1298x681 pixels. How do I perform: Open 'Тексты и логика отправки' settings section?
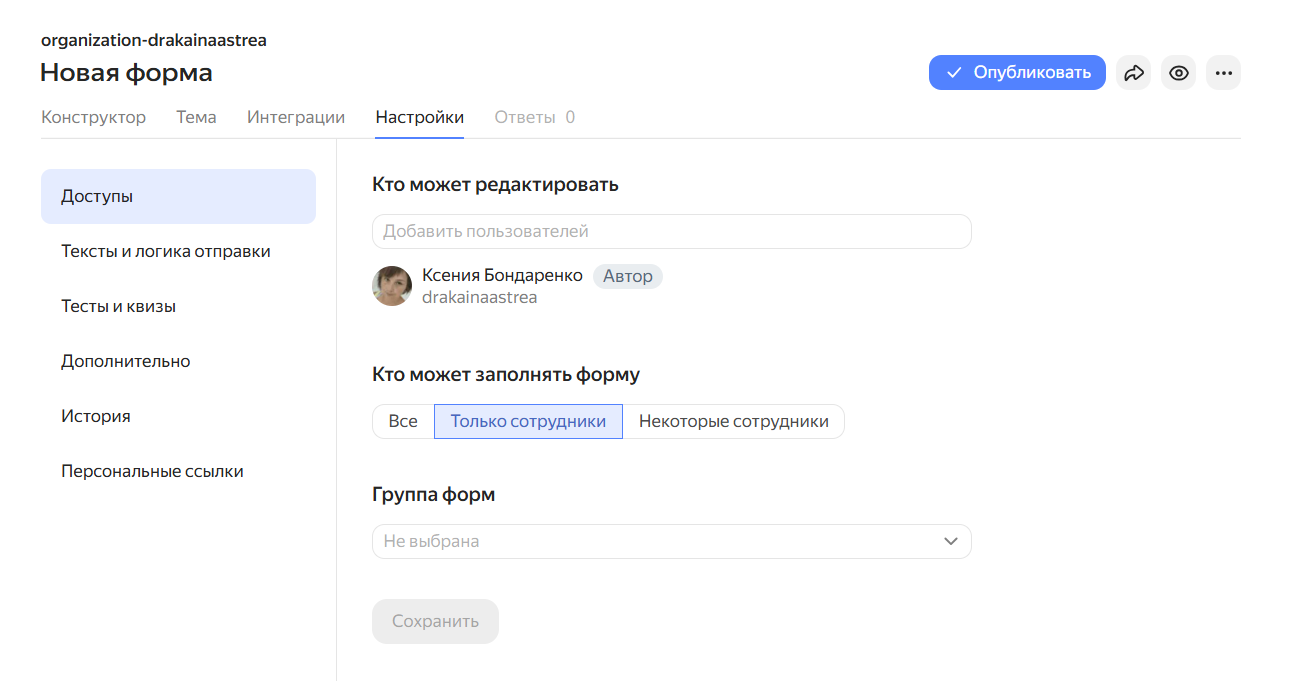(166, 251)
